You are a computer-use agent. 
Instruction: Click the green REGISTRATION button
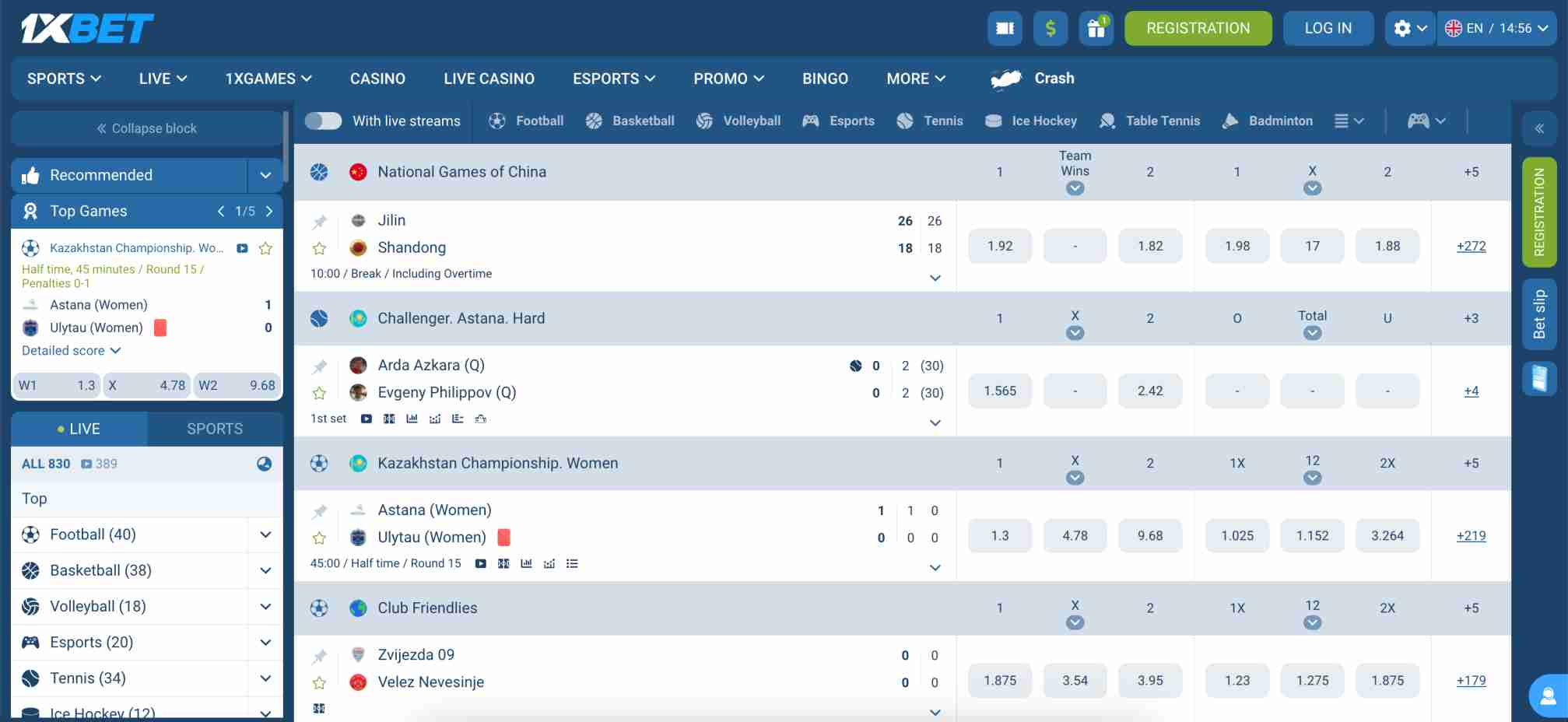(1198, 28)
